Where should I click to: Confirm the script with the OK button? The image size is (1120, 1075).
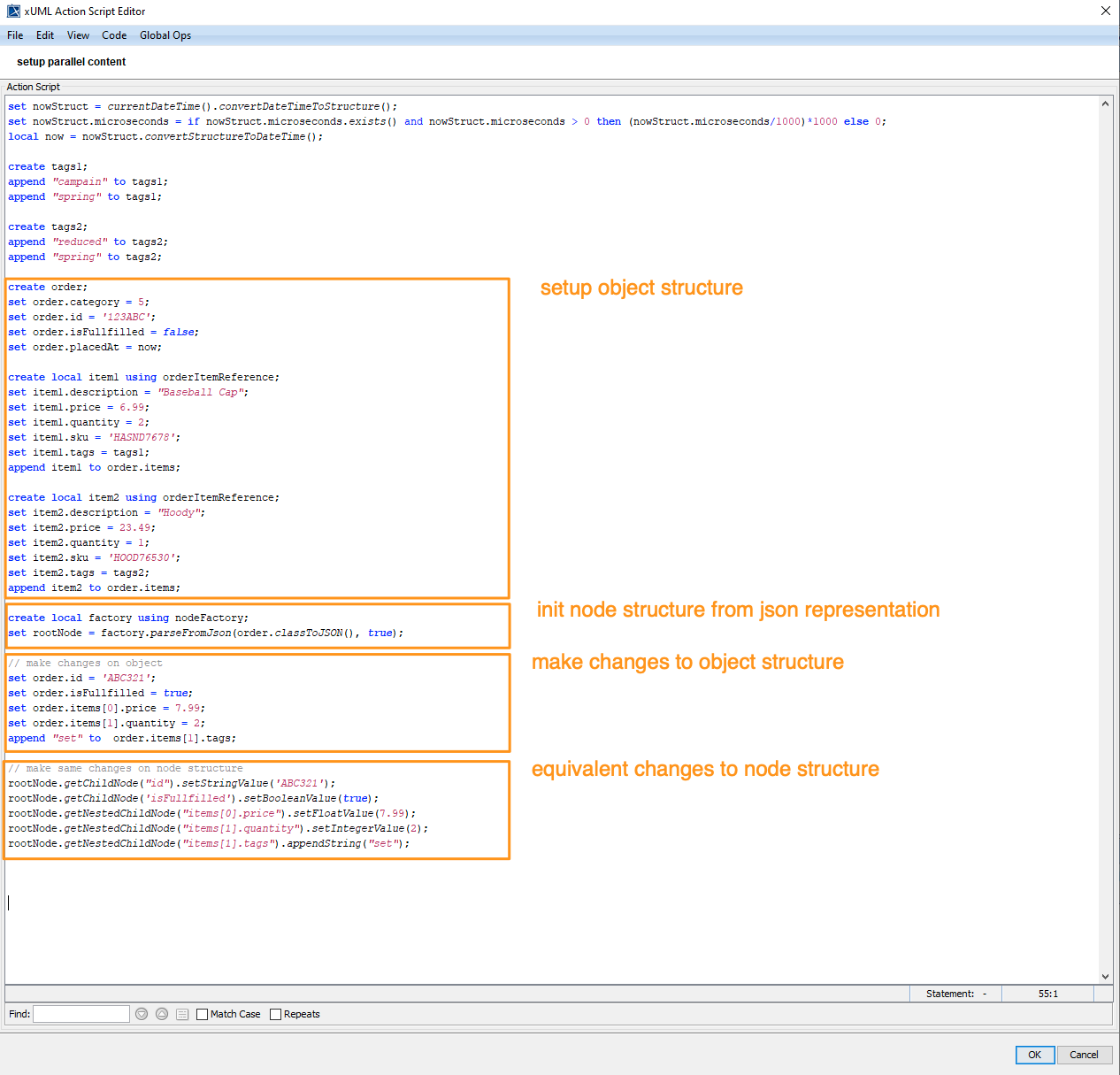point(1034,1055)
